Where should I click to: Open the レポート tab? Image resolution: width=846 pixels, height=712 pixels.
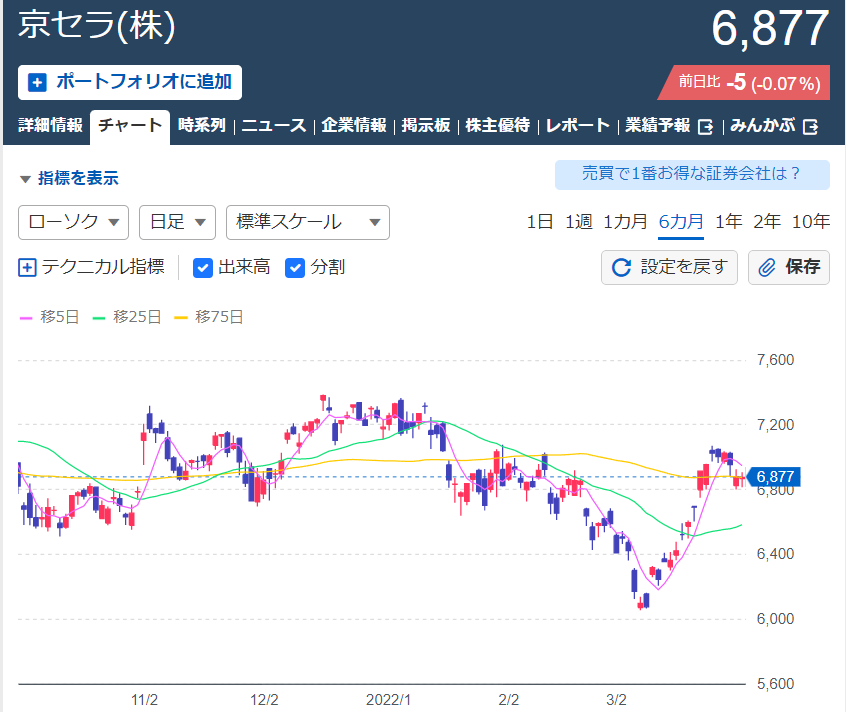point(578,125)
